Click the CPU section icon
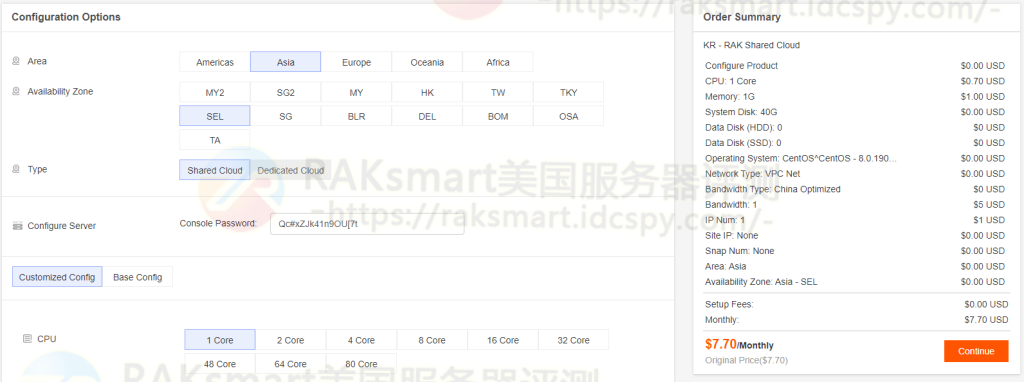The image size is (1024, 382). click(27, 339)
